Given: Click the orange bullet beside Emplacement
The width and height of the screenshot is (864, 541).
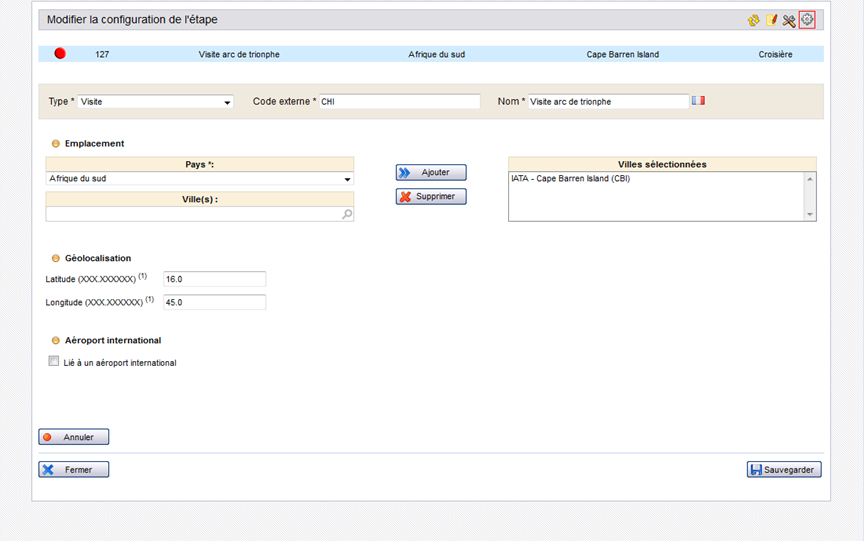Looking at the screenshot, I should click(55, 144).
